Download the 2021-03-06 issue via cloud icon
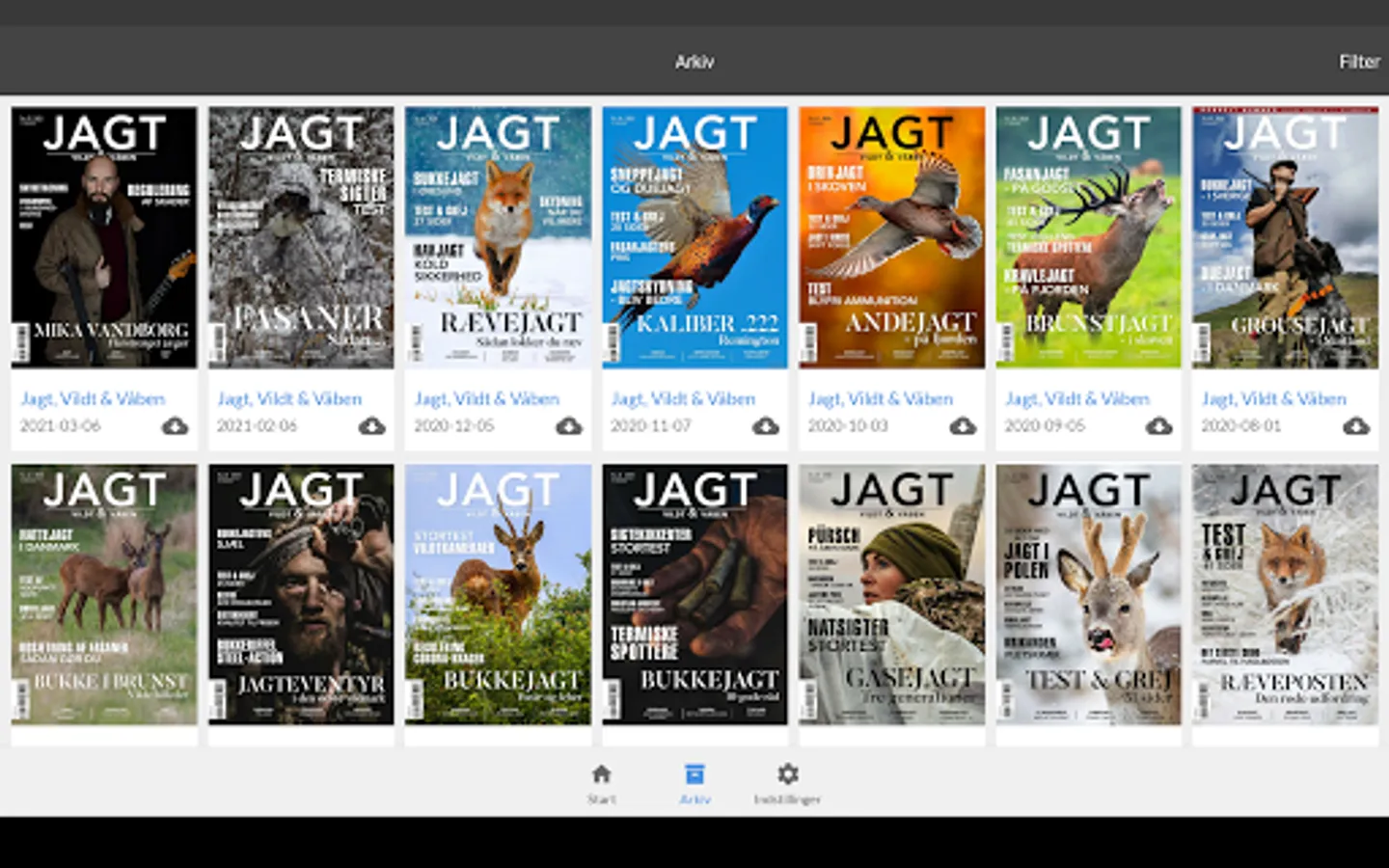Screen dimensions: 1389x868 (175, 425)
